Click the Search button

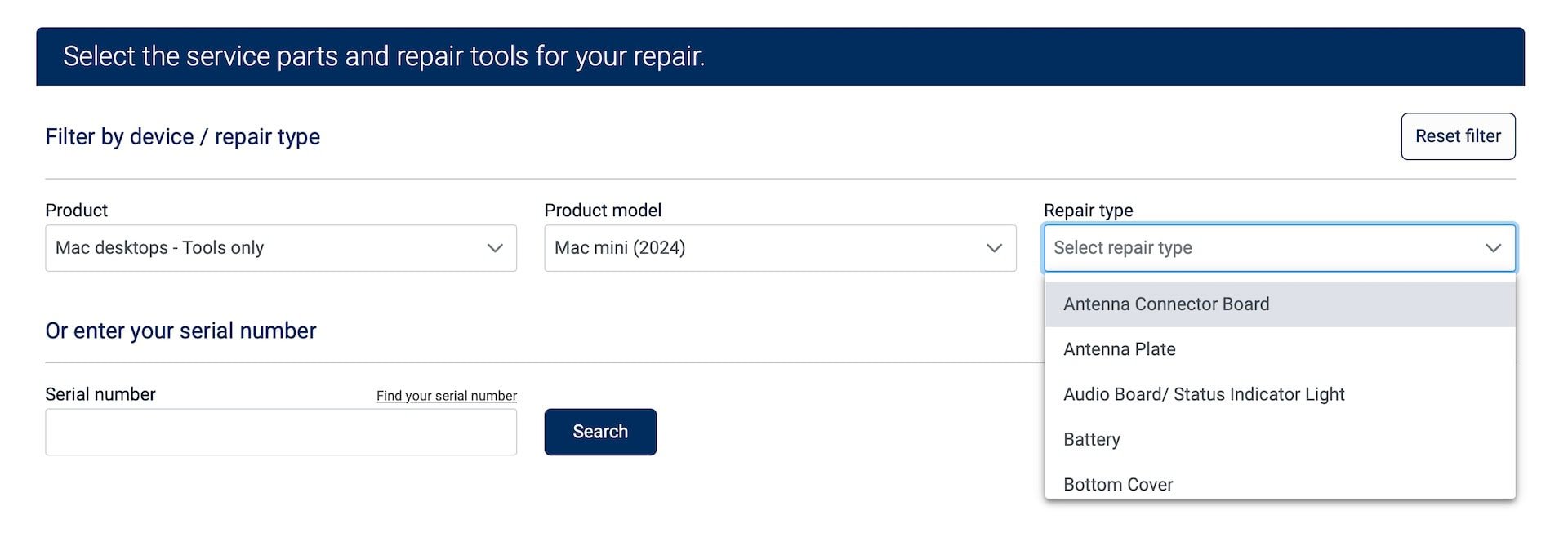[x=600, y=432]
